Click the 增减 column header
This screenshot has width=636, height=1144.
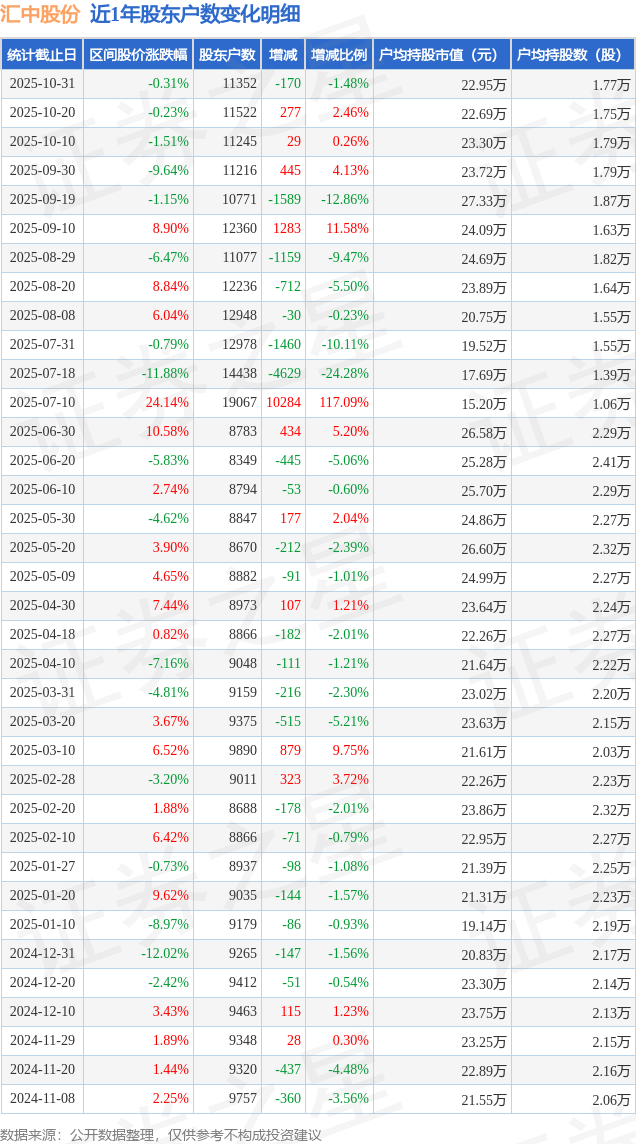coord(284,55)
